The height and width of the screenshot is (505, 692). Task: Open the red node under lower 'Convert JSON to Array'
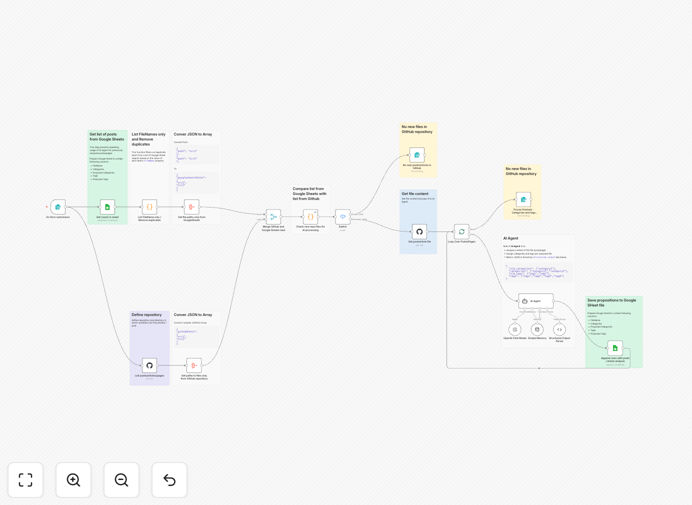[194, 366]
